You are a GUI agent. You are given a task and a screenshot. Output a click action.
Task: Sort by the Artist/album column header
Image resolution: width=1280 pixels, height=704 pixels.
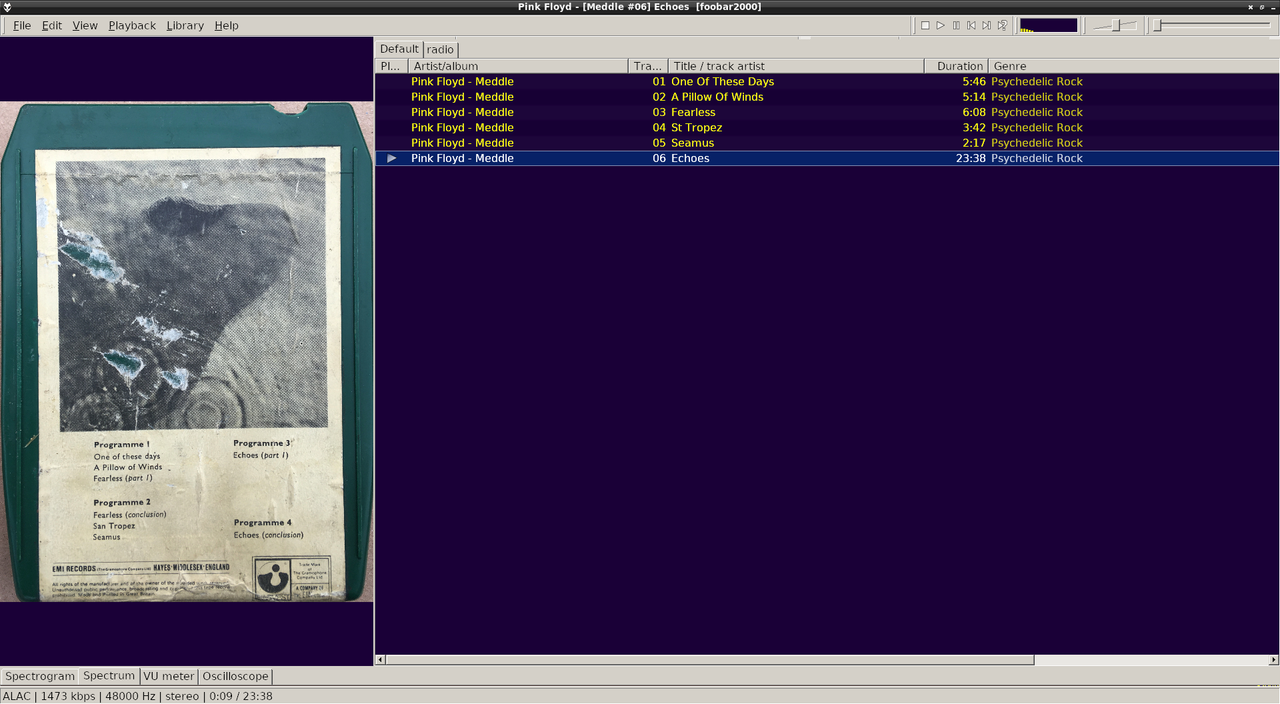(x=518, y=66)
